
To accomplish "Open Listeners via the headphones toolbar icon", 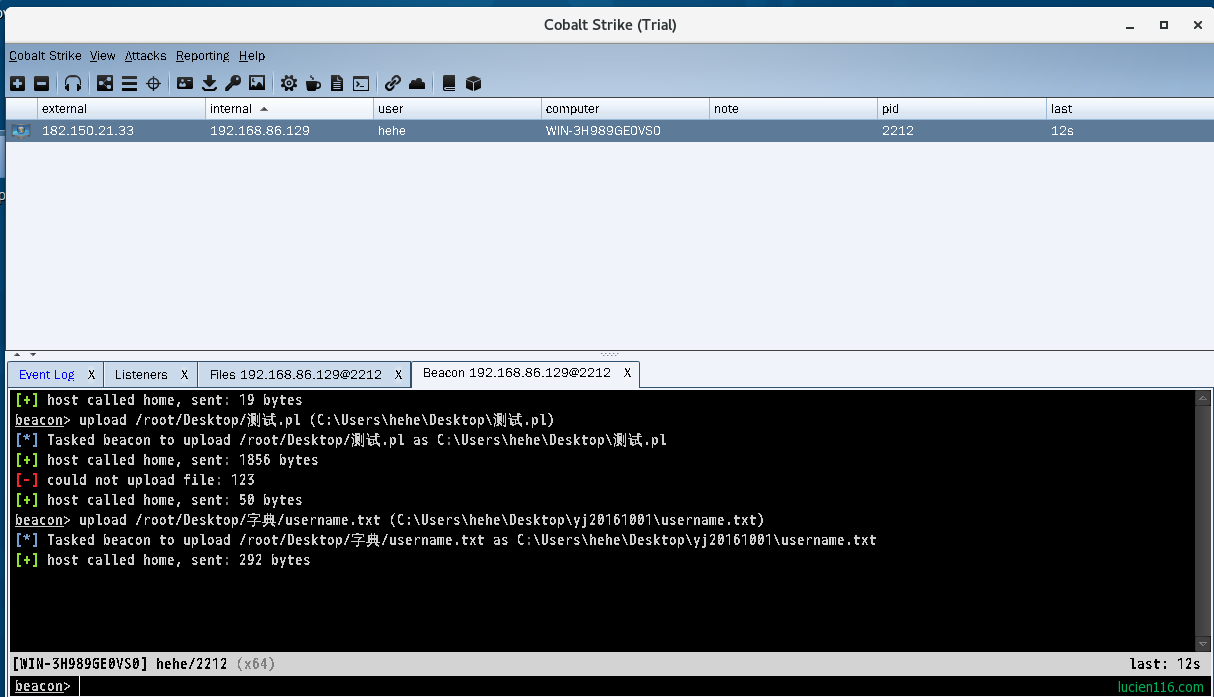I will point(73,84).
